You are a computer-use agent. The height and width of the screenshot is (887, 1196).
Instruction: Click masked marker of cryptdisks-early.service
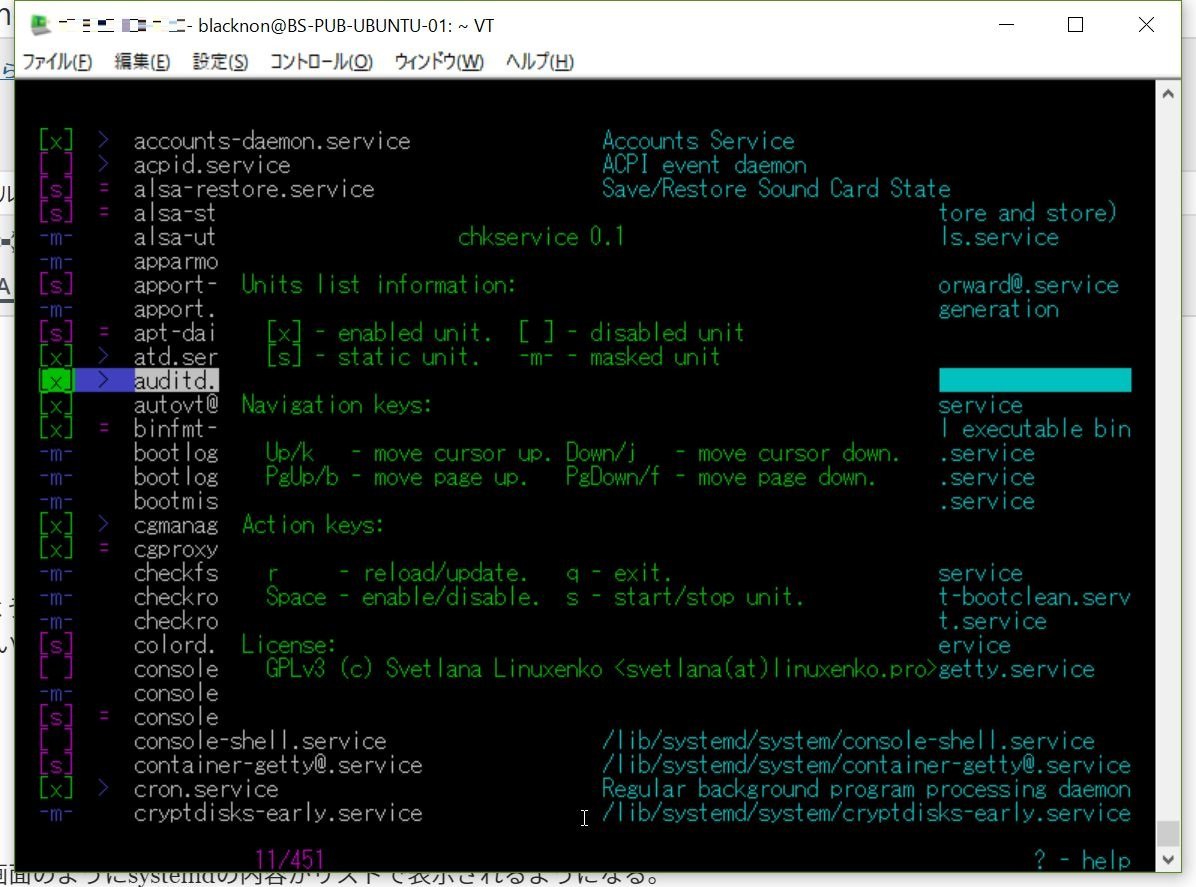coord(56,813)
